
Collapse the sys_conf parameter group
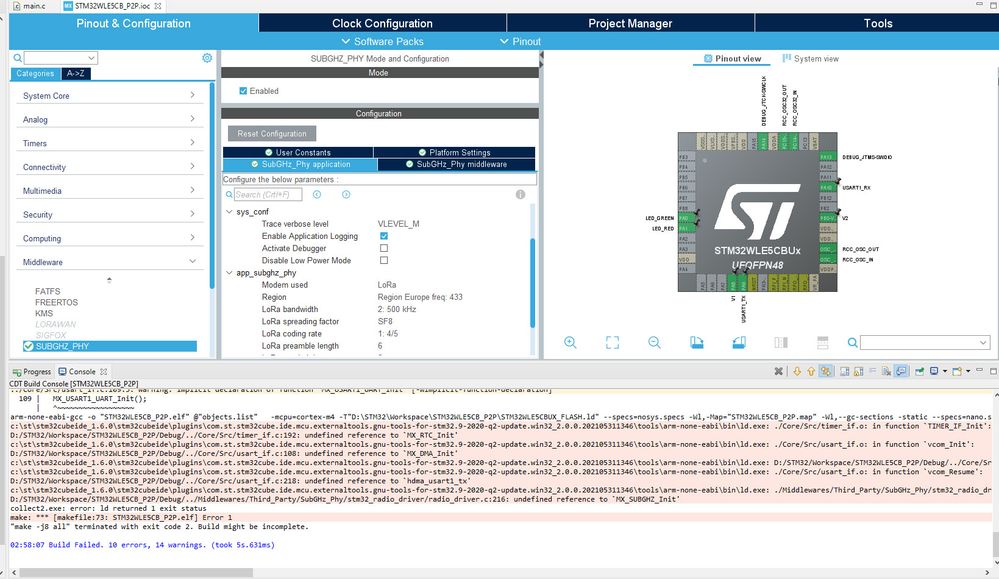click(x=229, y=211)
